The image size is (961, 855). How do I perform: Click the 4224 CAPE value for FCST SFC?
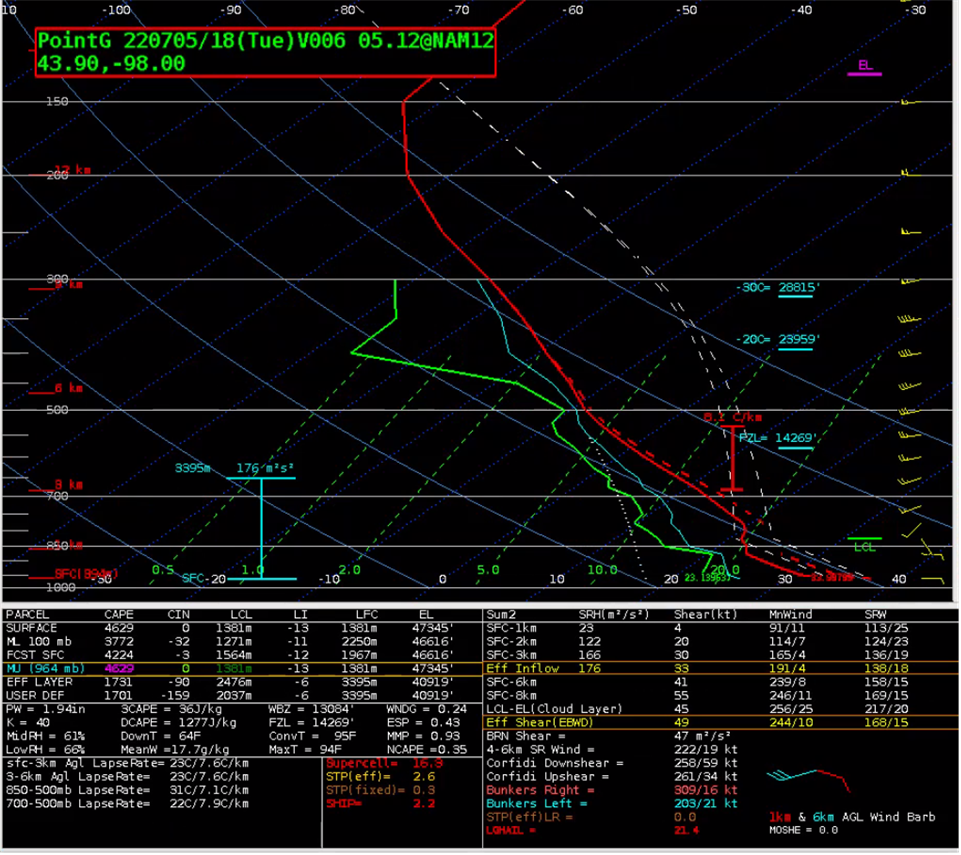click(119, 655)
